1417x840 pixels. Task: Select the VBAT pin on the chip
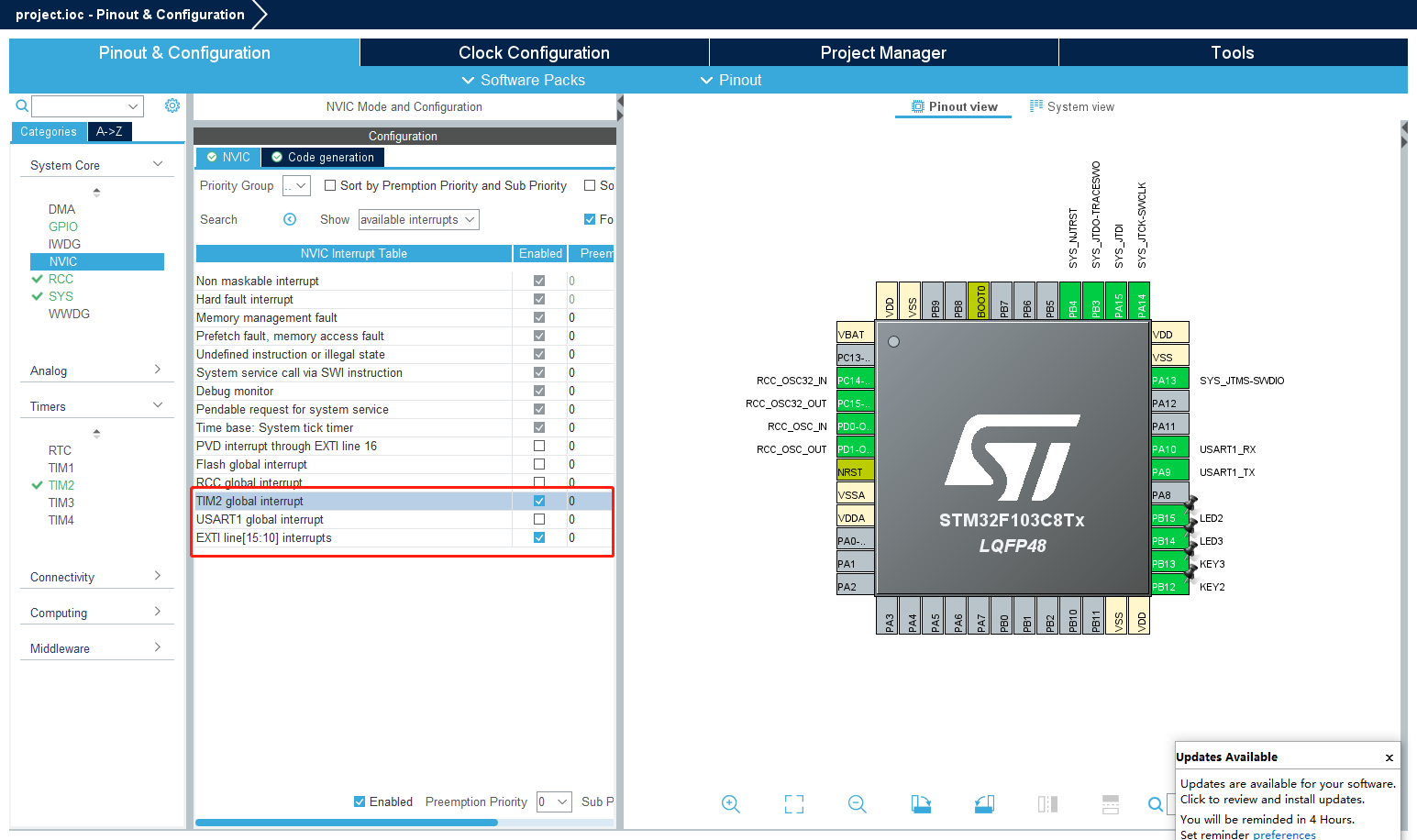[856, 335]
